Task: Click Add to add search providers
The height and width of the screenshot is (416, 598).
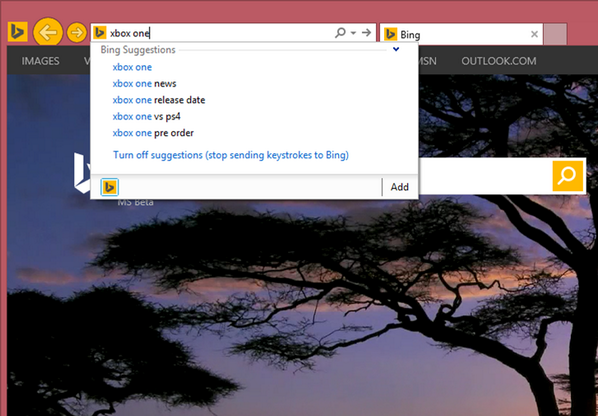Action: coord(399,187)
